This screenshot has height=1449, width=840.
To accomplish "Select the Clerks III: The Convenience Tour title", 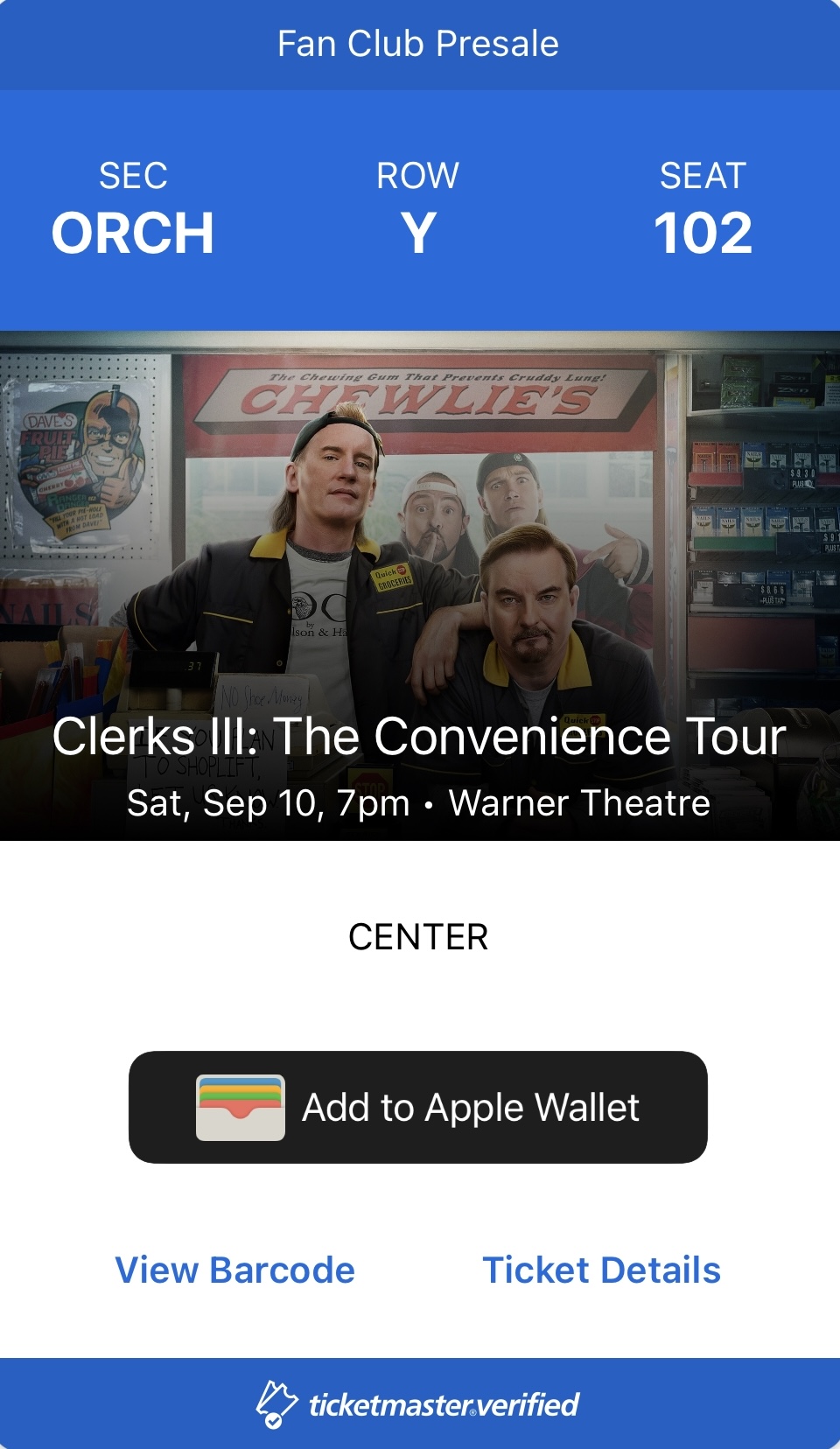I will click(418, 736).
